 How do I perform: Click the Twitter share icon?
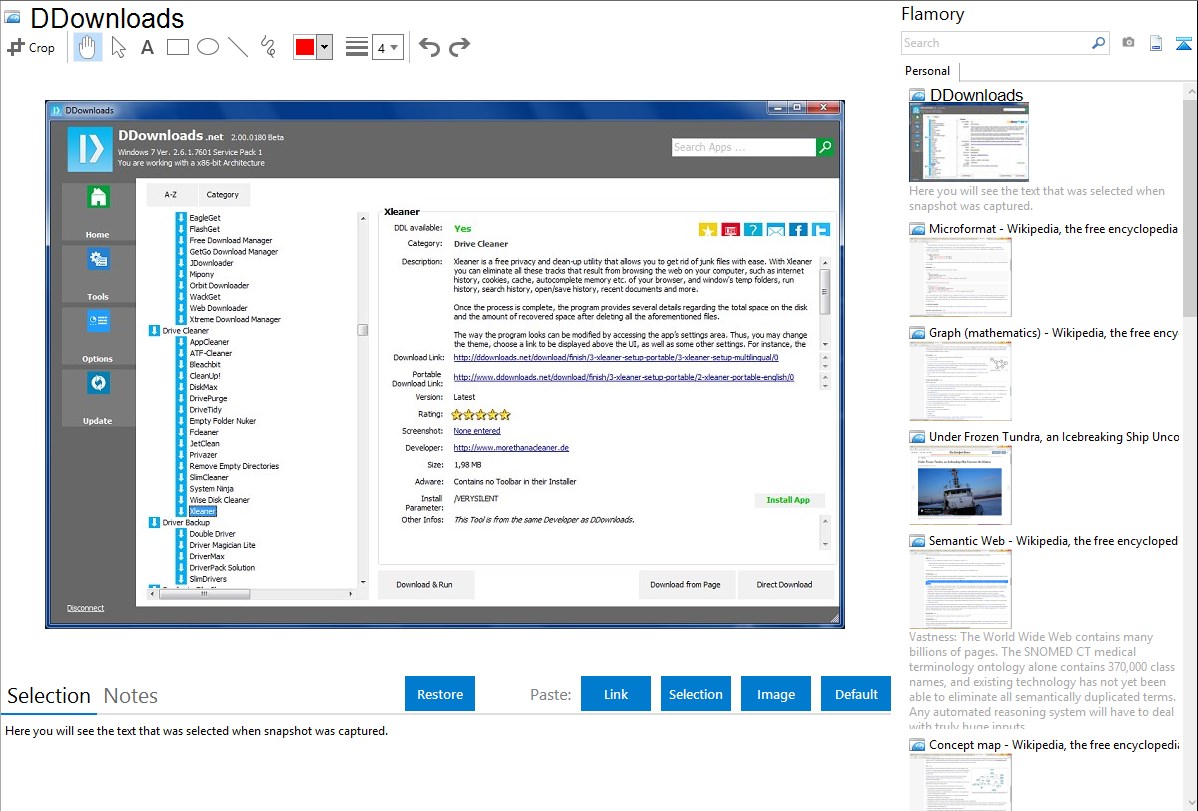click(x=821, y=230)
